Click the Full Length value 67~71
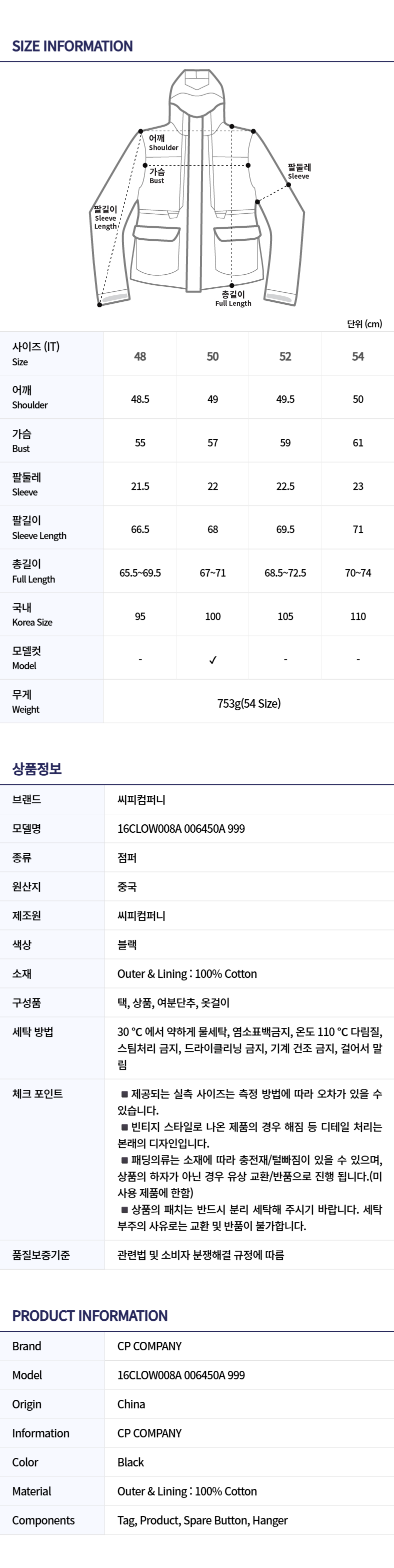The image size is (394, 1568). point(213,573)
